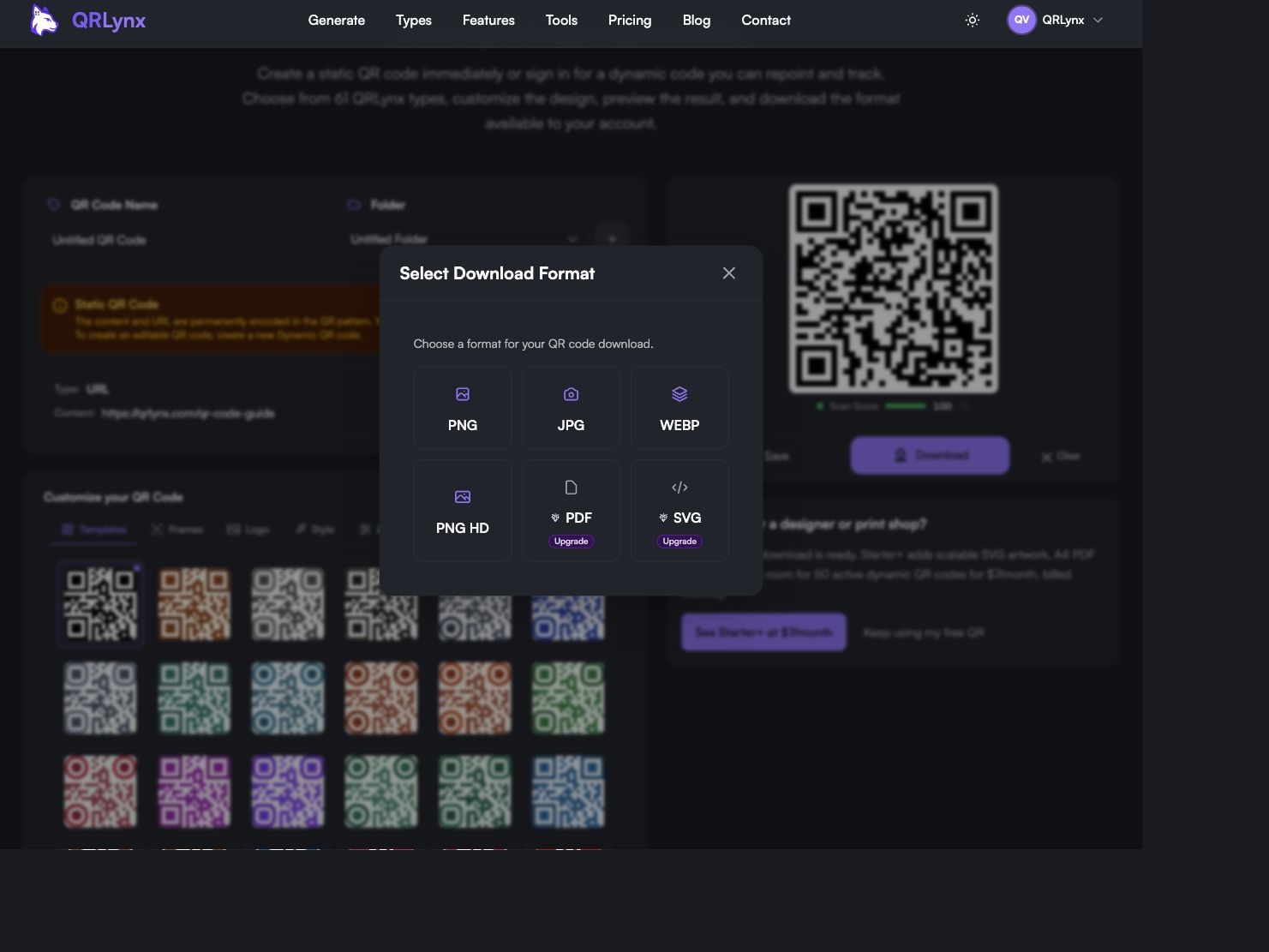Screen dimensions: 1269x952
Task: Click "Choose a format for your QR code download."
Action: [534, 344]
